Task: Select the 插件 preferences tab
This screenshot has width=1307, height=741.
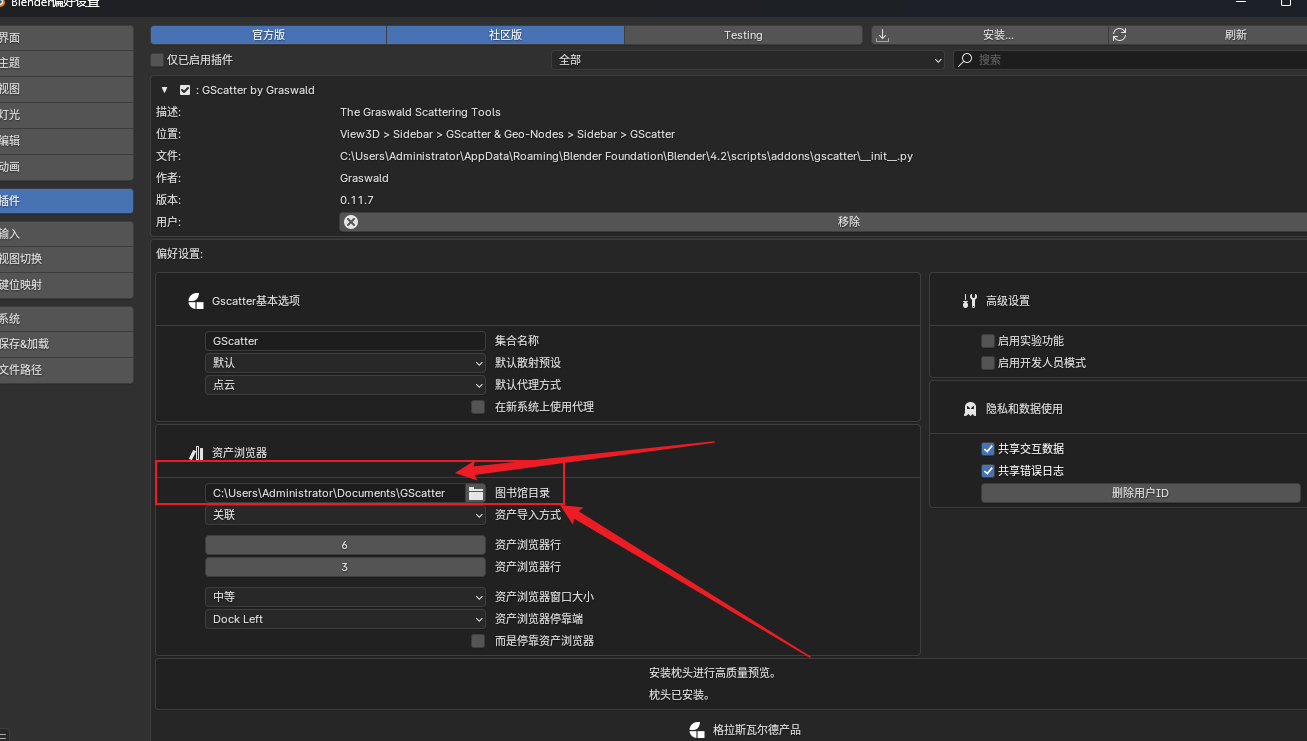Action: [66, 201]
